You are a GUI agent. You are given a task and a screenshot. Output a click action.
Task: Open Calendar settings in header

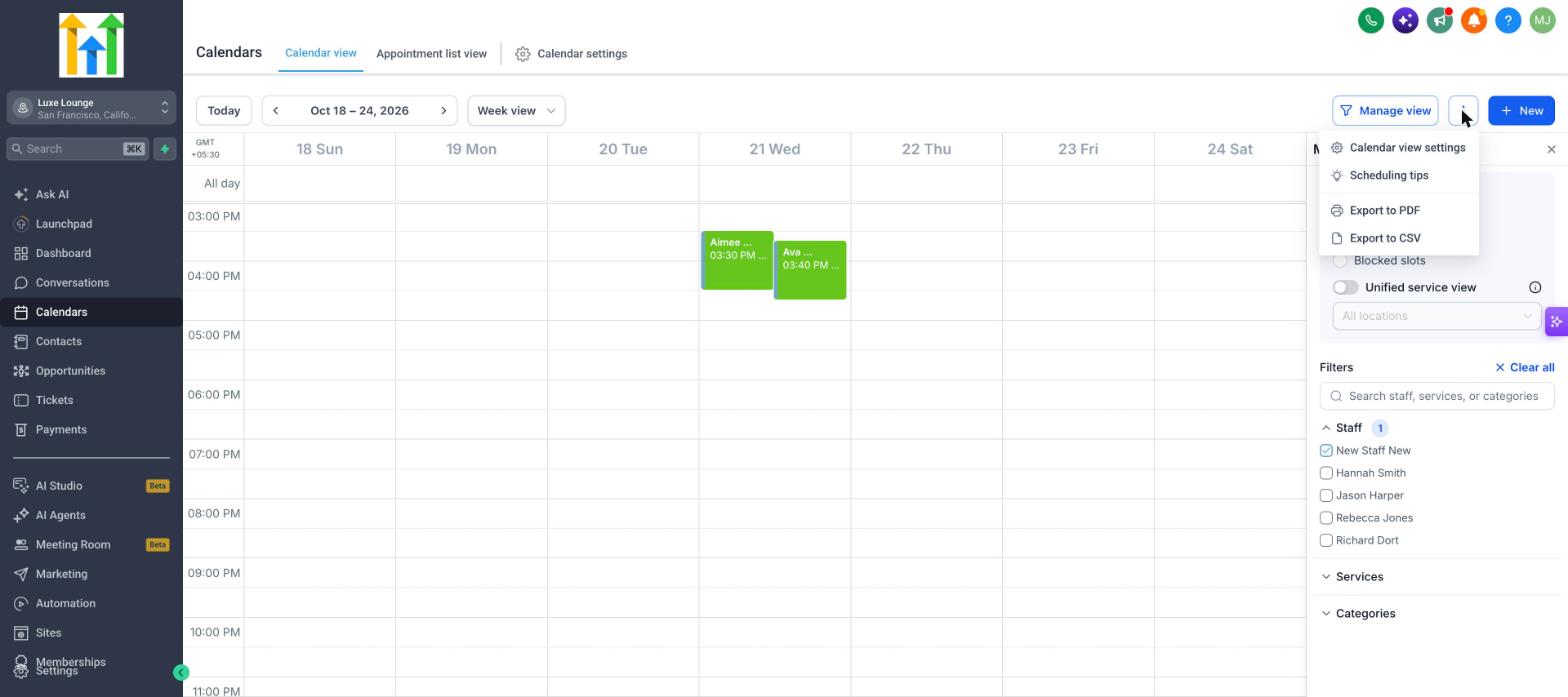click(x=571, y=54)
